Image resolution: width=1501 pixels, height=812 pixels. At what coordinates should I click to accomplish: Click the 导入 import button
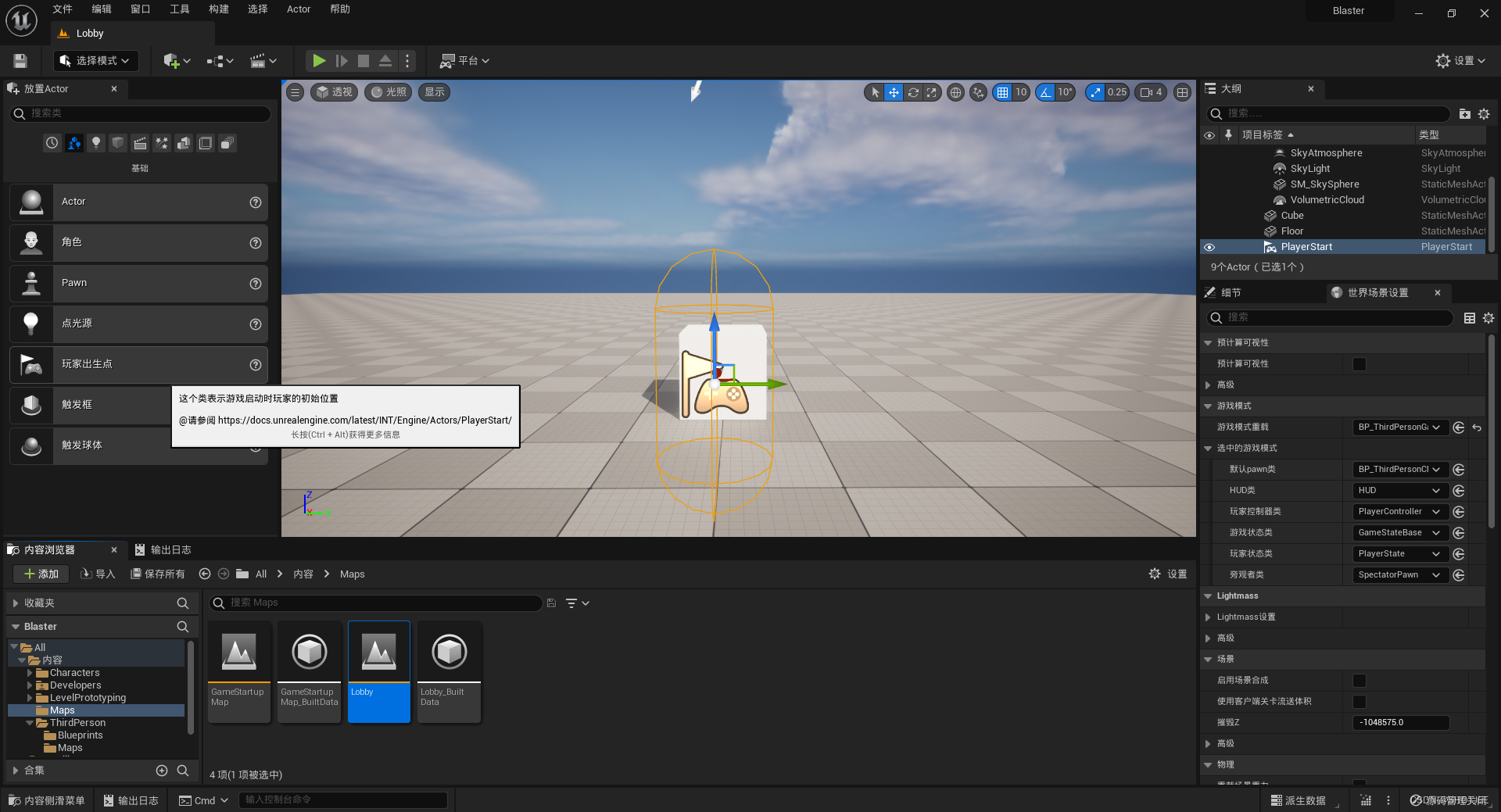click(98, 574)
